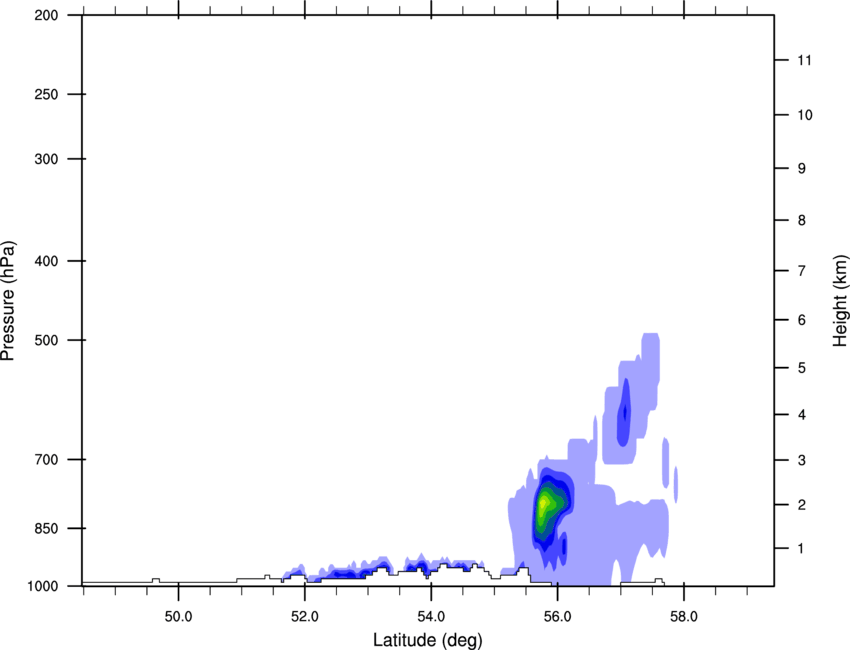Viewport: 850px width, 650px height.
Task: Click height tick label '10'
Action: (805, 115)
